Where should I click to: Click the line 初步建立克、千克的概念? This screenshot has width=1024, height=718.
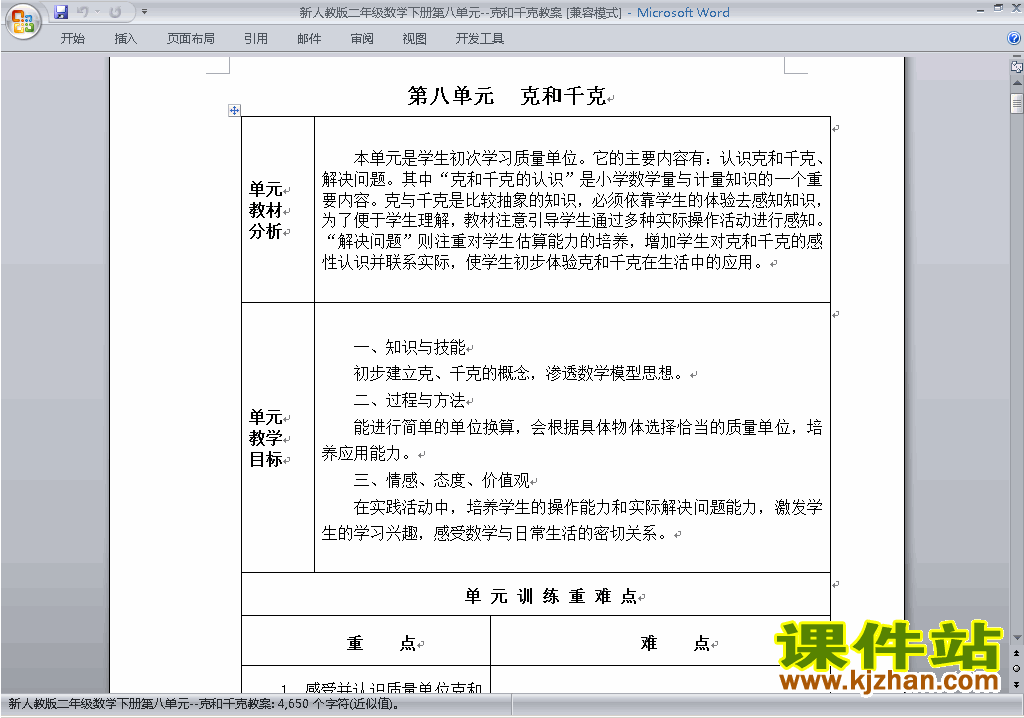[520, 374]
